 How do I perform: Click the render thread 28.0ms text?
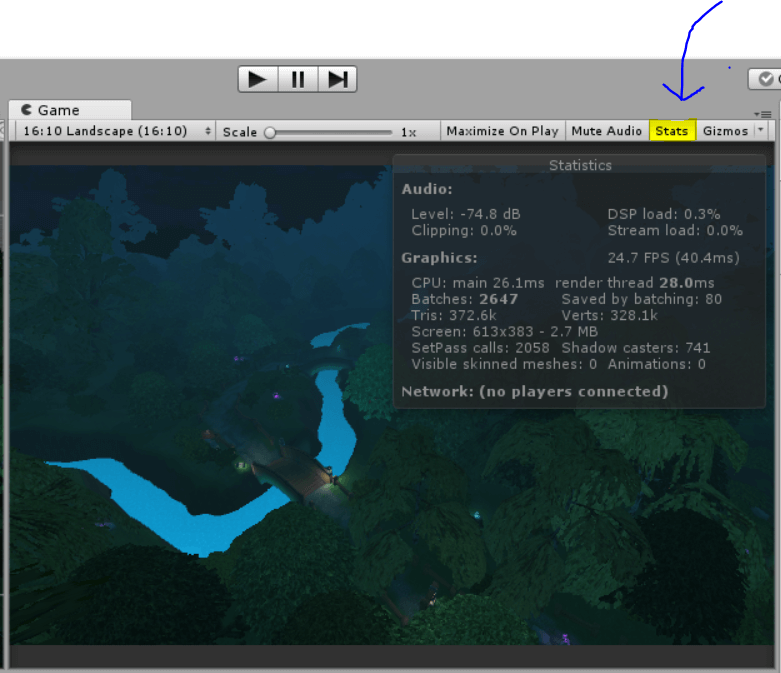click(x=635, y=283)
